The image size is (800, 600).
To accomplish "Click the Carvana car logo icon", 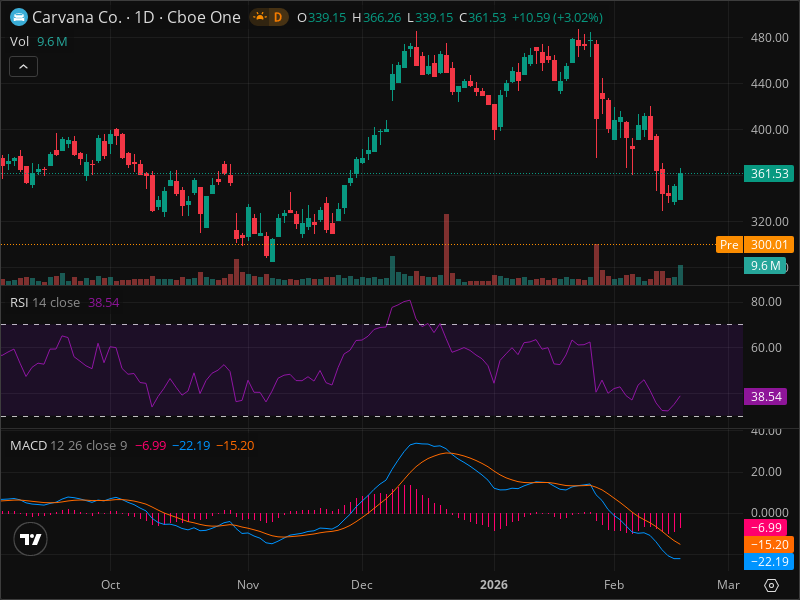I will pyautogui.click(x=19, y=17).
